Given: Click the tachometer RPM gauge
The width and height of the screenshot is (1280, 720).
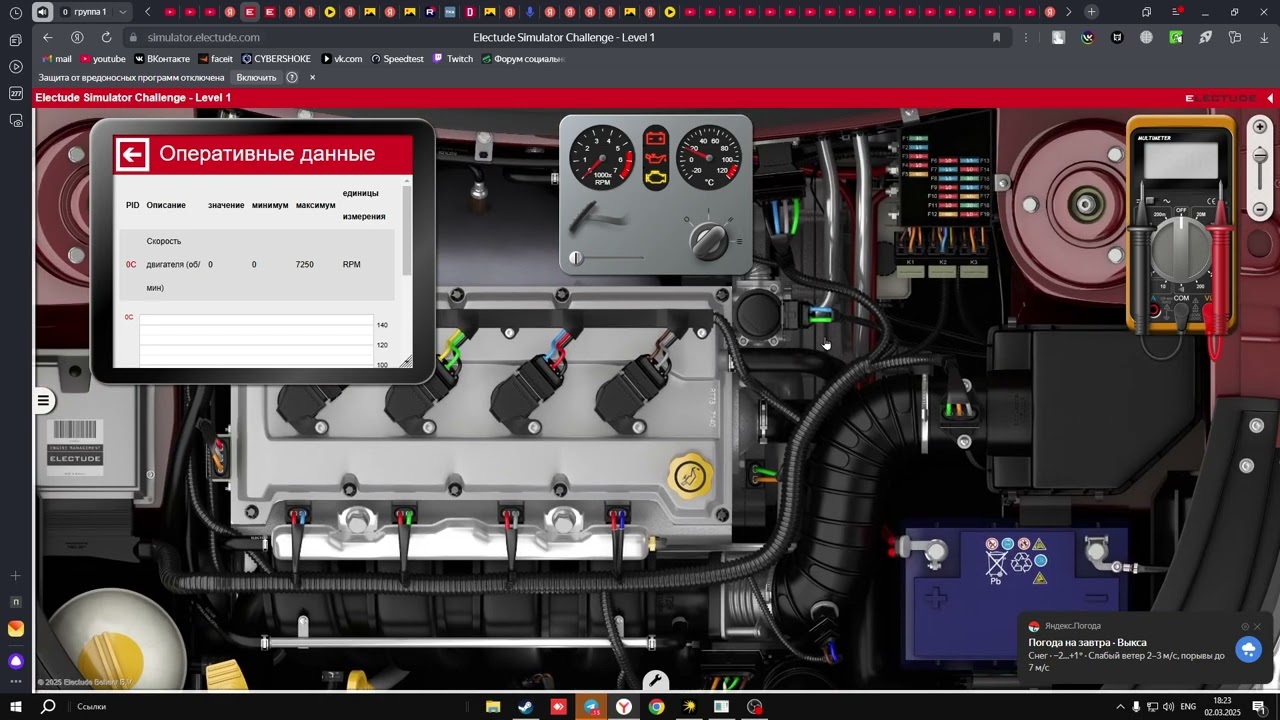Looking at the screenshot, I should click(602, 157).
